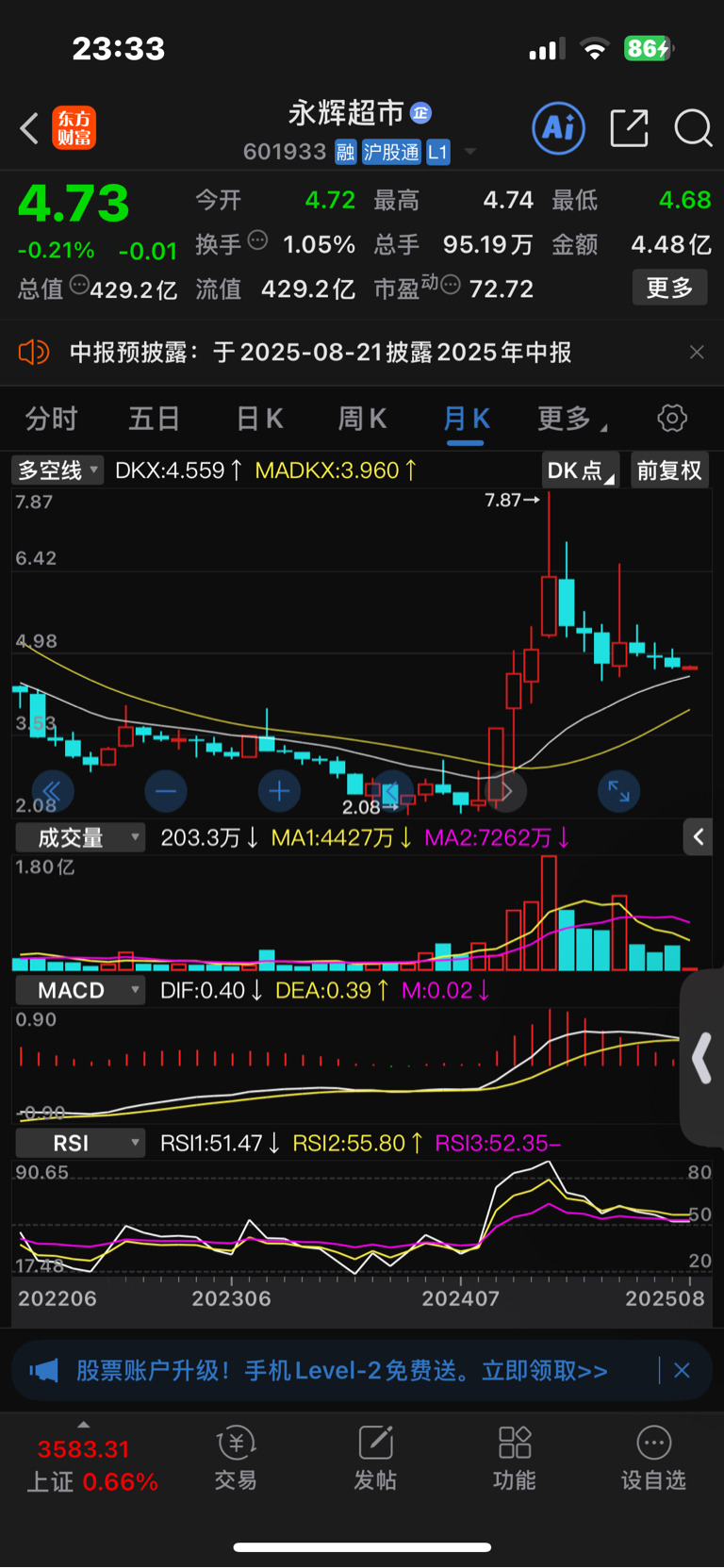Expand index ticker via small up arrow
Image resolution: width=724 pixels, height=1568 pixels.
click(83, 1425)
